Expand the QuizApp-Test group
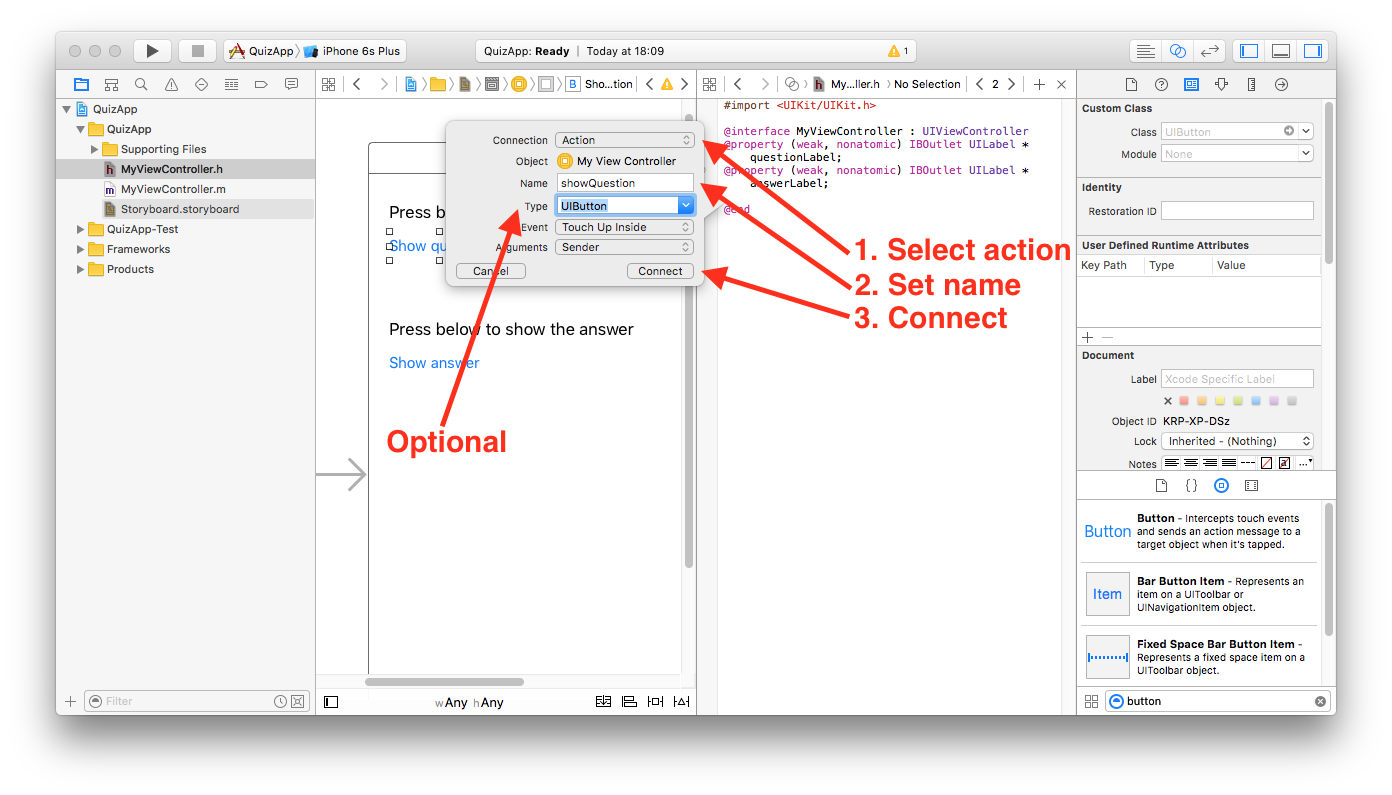This screenshot has width=1392, height=795. (x=81, y=229)
